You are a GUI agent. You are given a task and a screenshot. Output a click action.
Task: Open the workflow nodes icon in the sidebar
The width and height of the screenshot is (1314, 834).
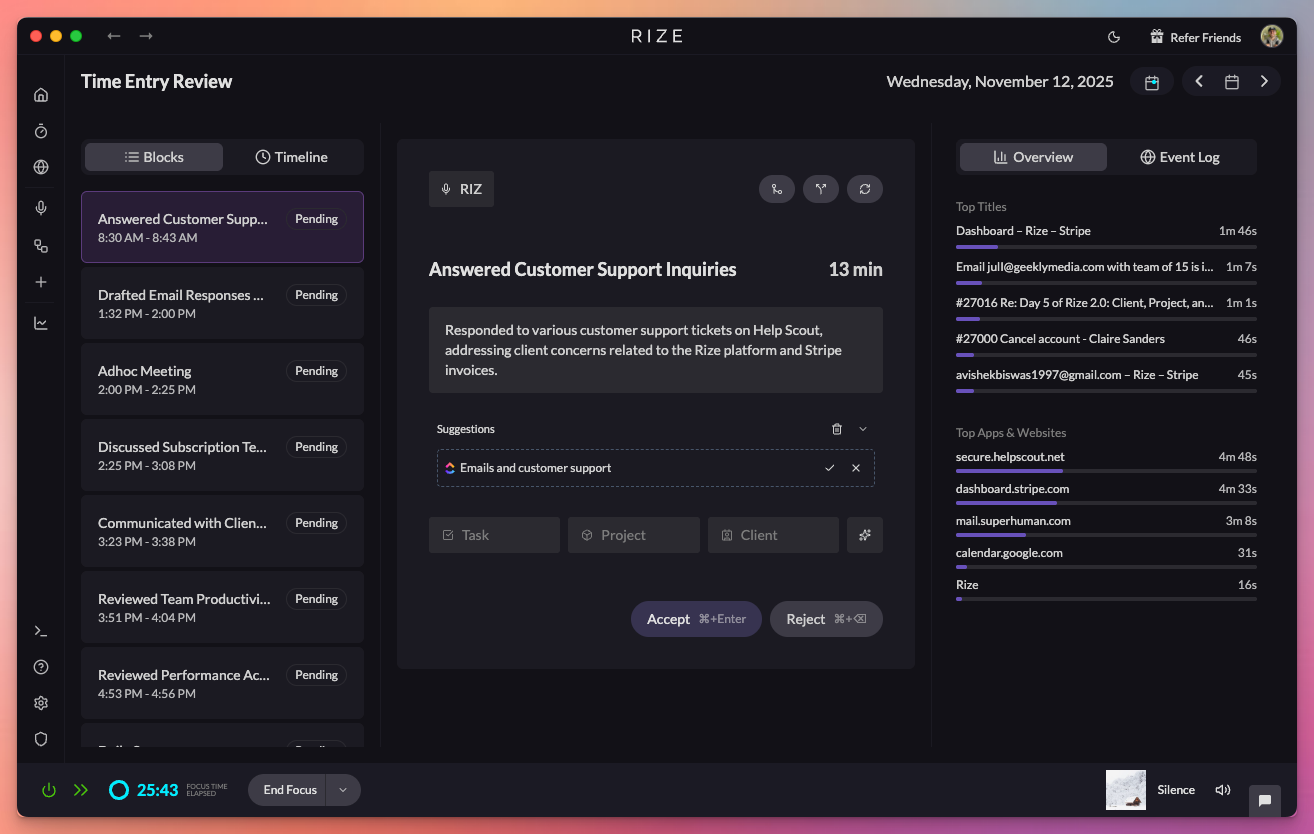click(x=41, y=246)
